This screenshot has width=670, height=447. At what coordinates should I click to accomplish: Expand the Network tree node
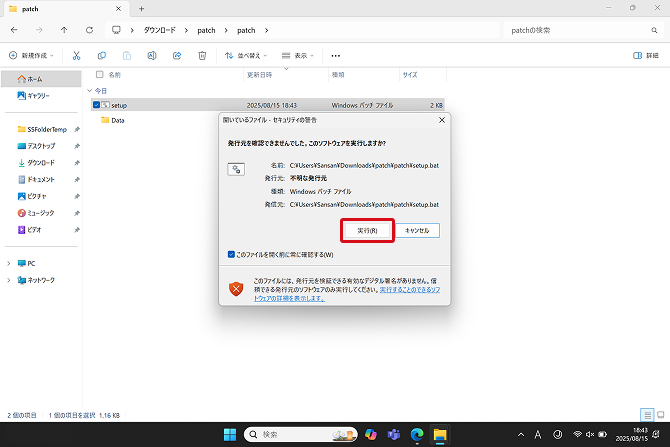9,280
